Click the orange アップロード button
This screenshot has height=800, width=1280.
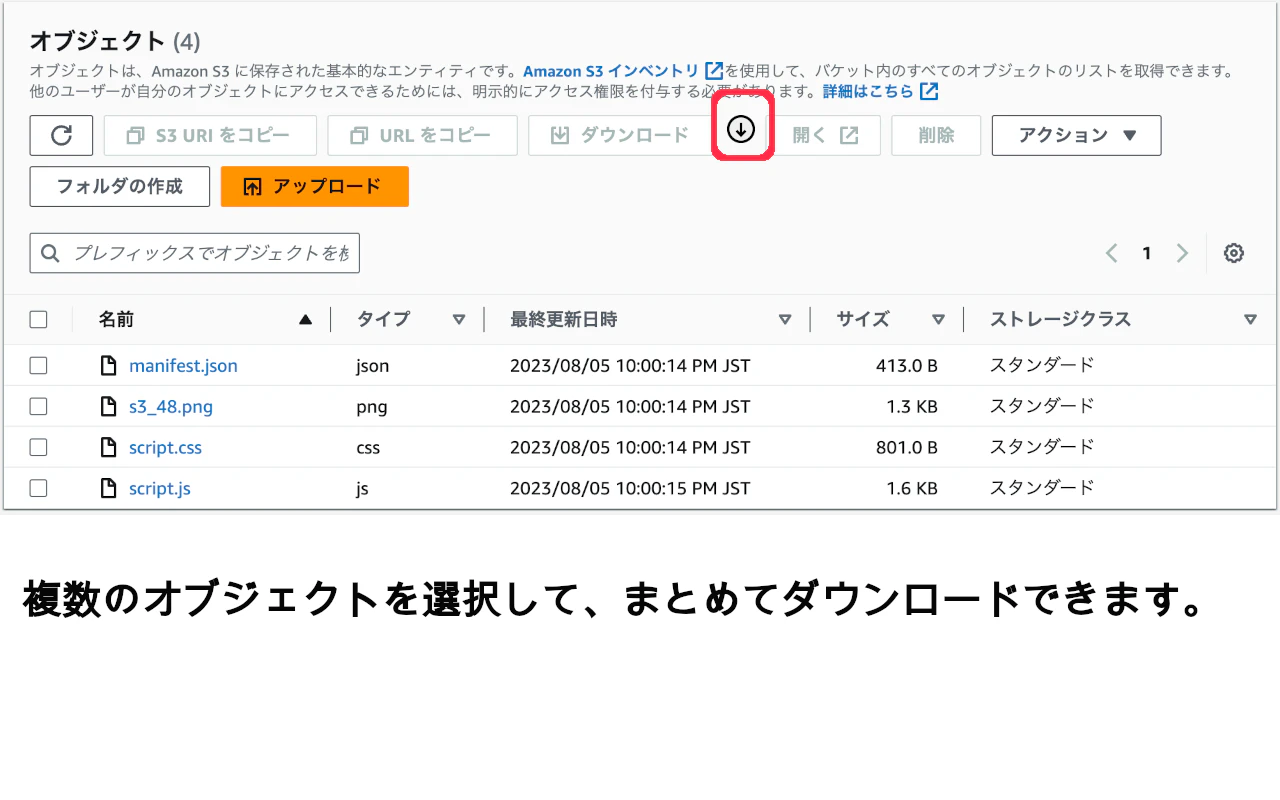point(315,186)
